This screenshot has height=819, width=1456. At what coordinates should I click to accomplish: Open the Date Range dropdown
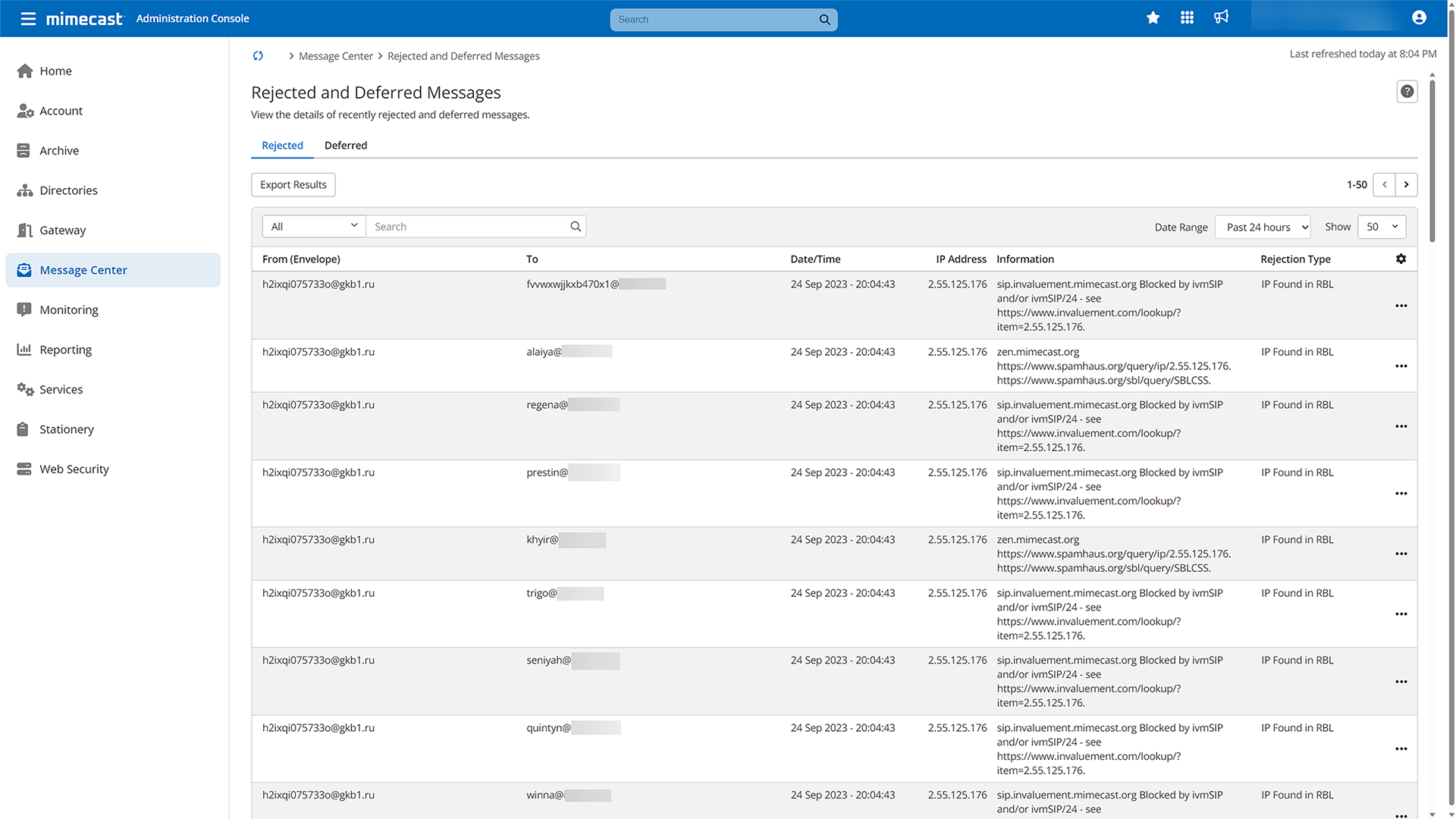click(x=1263, y=227)
